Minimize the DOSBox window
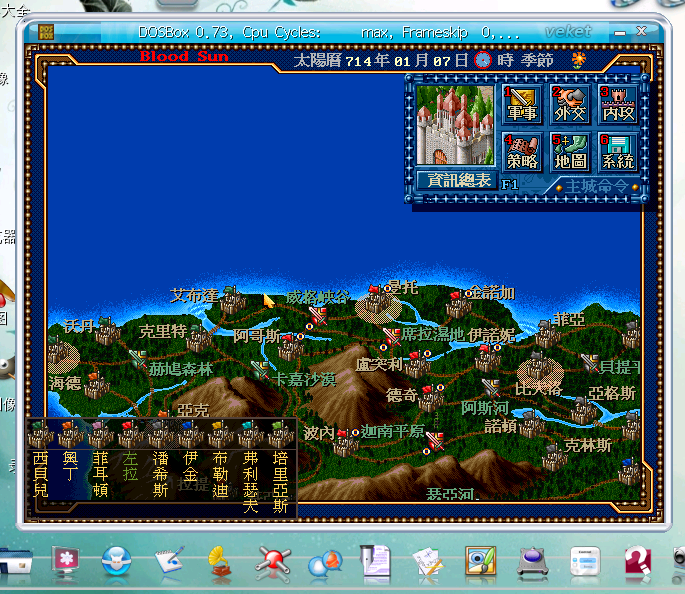This screenshot has height=594, width=685. 619,32
